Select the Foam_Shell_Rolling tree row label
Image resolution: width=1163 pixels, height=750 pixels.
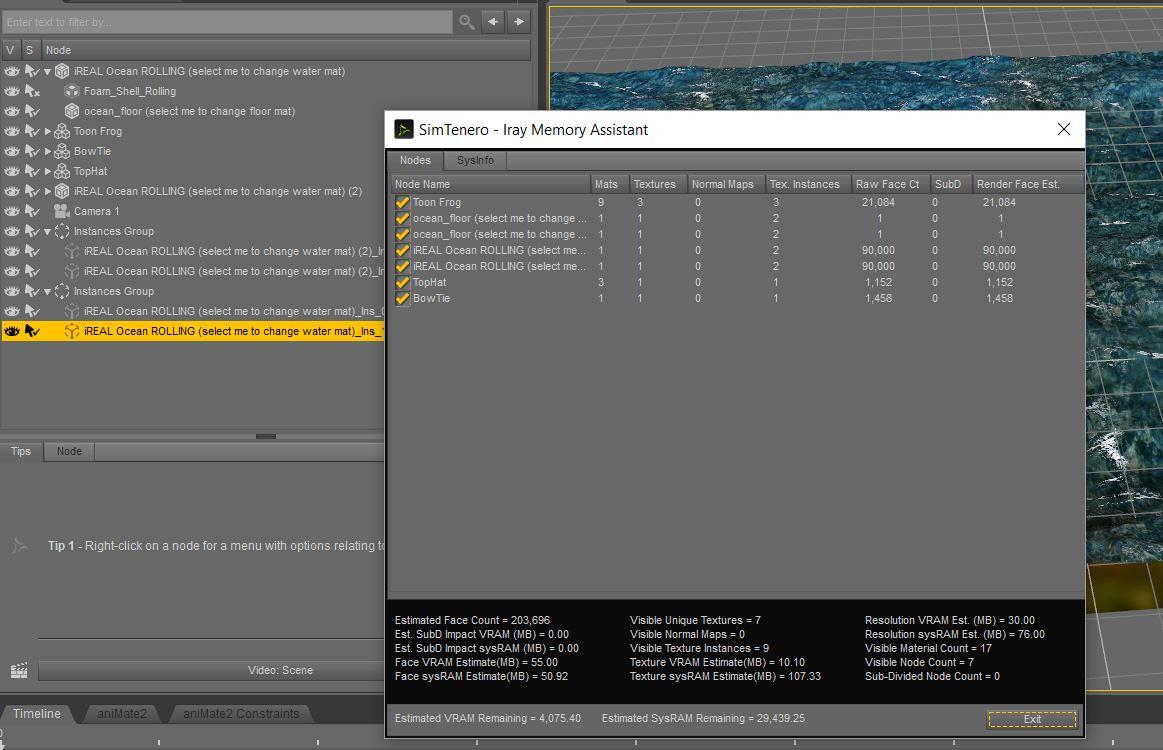[x=130, y=91]
